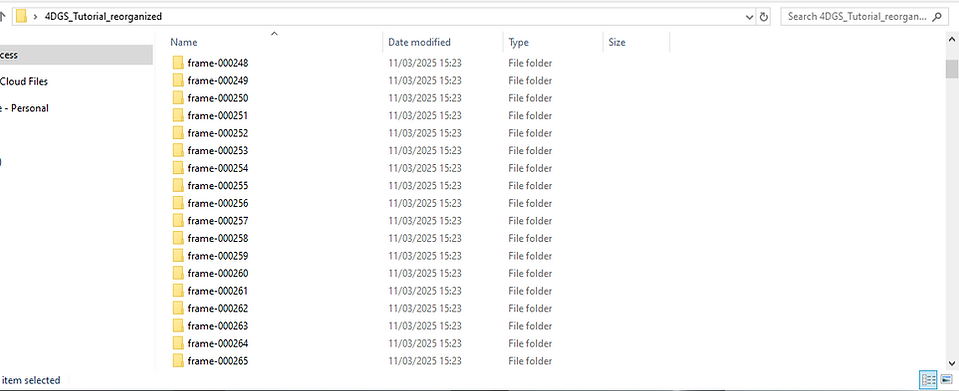Click the frame-000260 folder icon
Image resolution: width=959 pixels, height=391 pixels.
pos(178,273)
